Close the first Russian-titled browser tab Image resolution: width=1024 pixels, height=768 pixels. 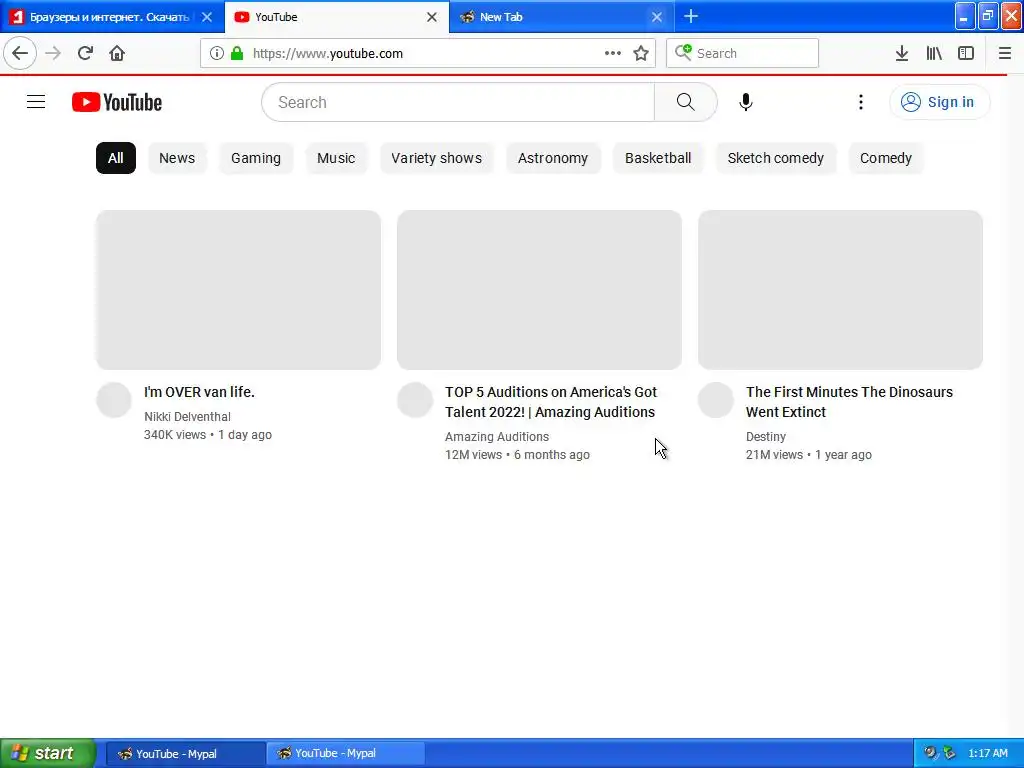pos(207,17)
